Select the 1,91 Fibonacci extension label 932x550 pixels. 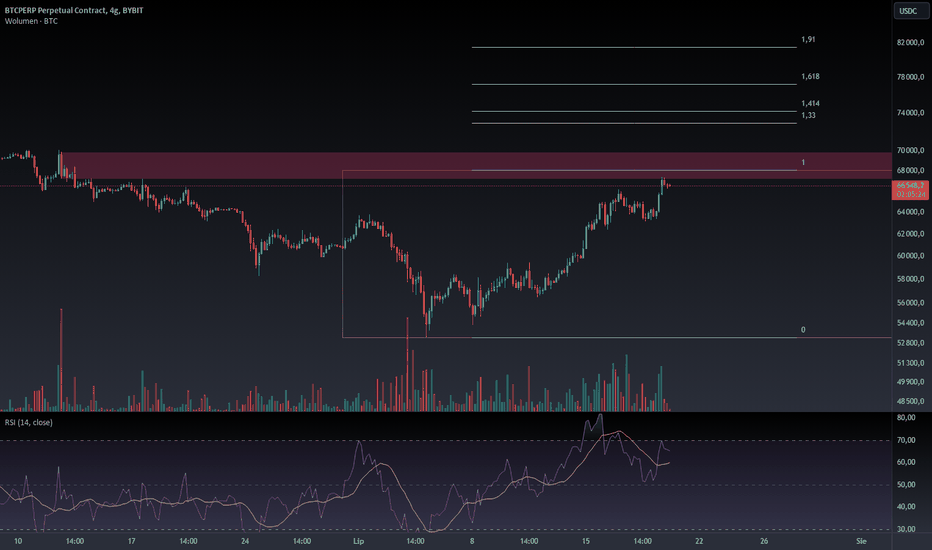pyautogui.click(x=808, y=39)
